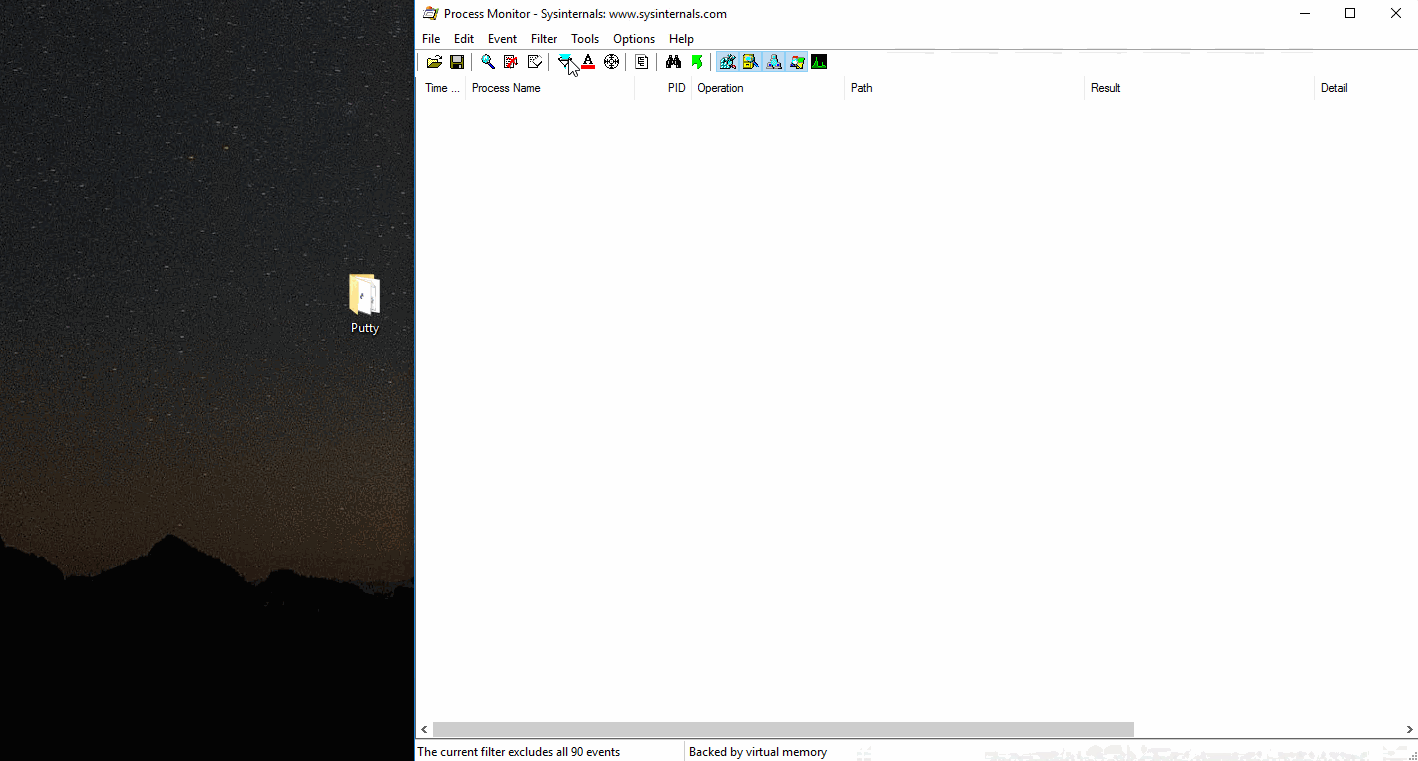1418x761 pixels.
Task: Open the Tools menu
Action: point(585,39)
